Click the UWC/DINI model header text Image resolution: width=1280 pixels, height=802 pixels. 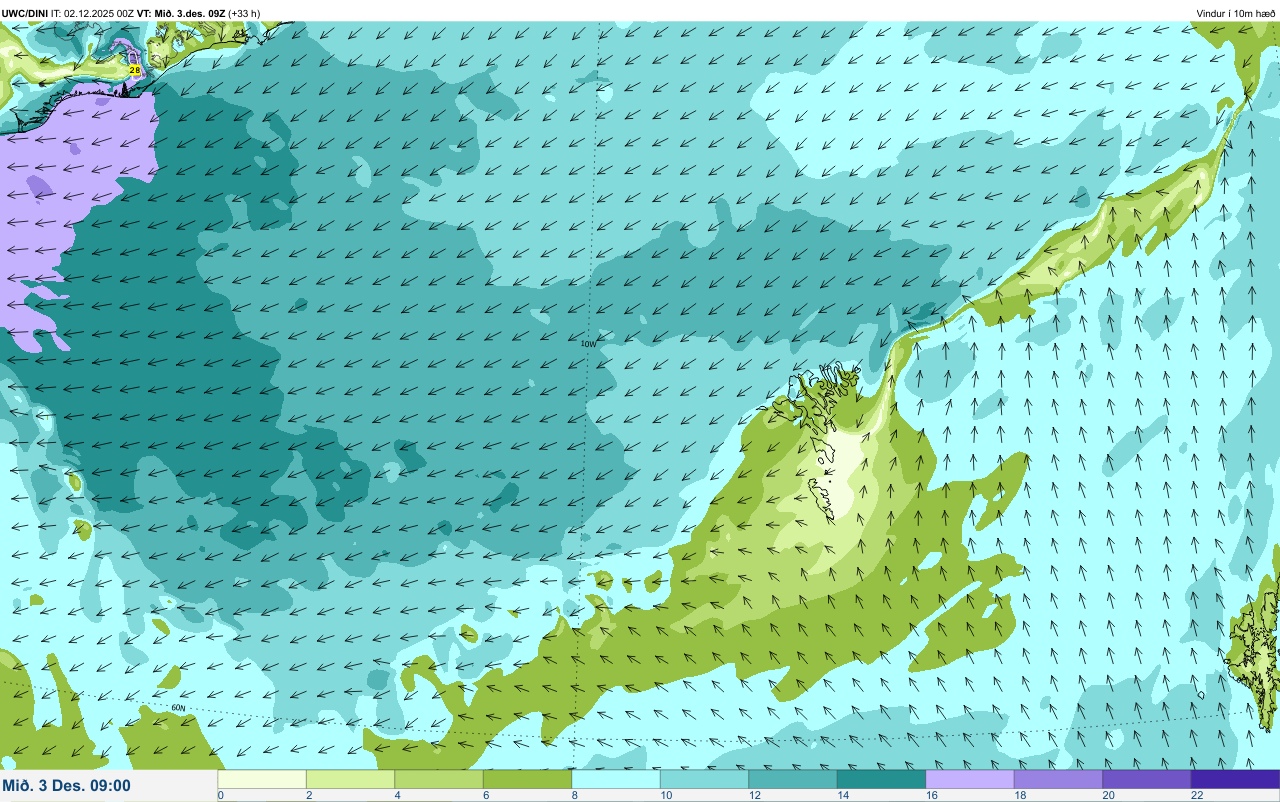(x=25, y=13)
